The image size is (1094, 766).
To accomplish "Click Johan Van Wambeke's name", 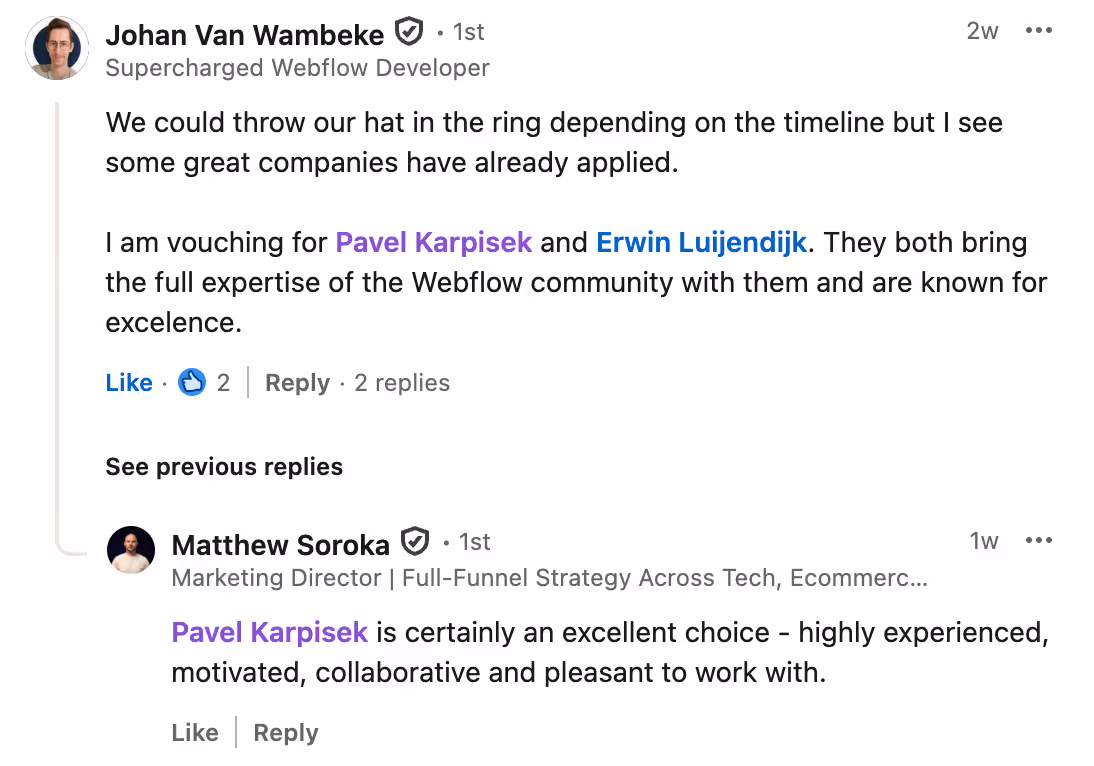I will click(244, 34).
